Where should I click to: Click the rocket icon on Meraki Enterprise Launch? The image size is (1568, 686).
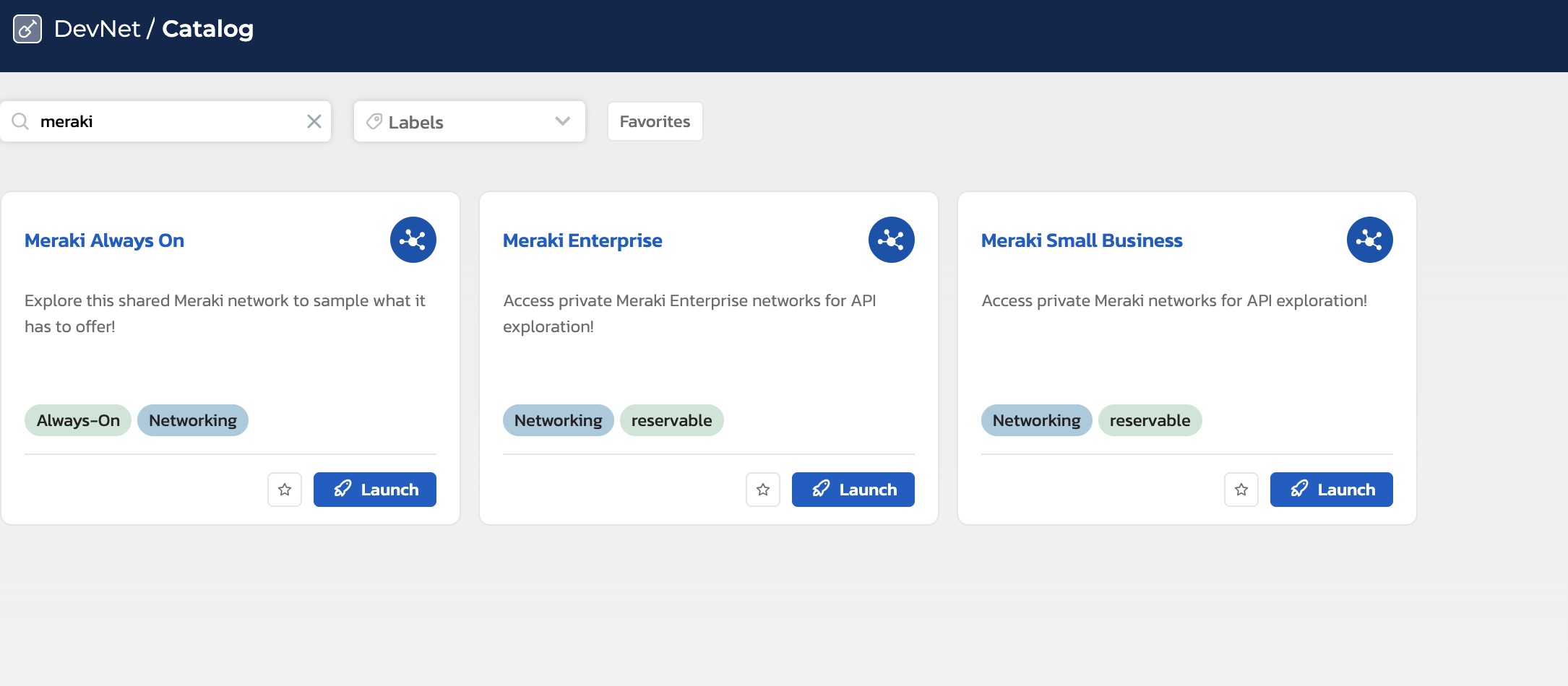(x=822, y=489)
